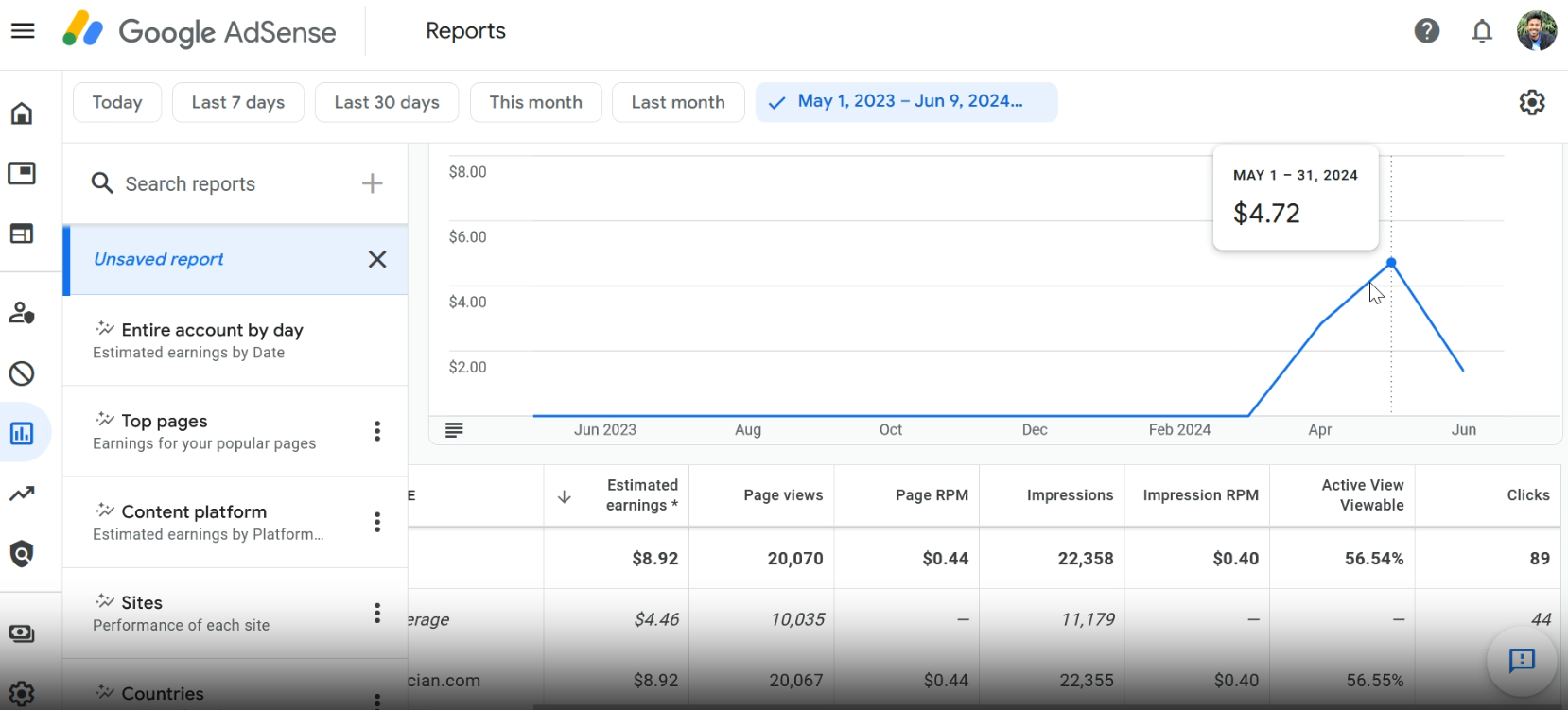Click total Page RPM $0.44 in first row

tap(946, 559)
